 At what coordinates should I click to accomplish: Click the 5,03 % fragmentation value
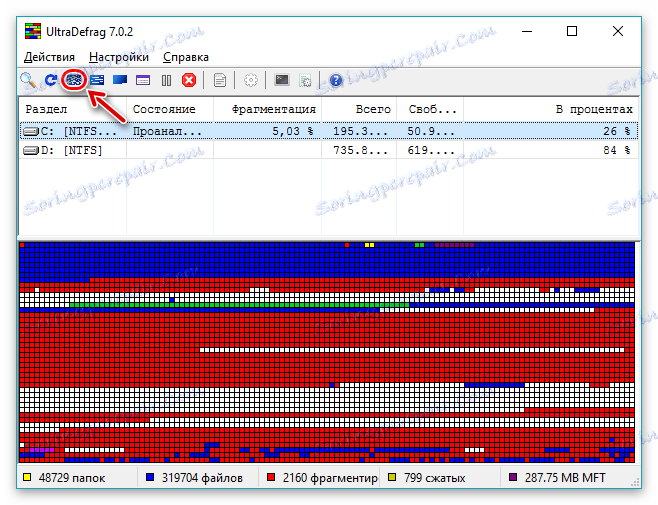point(293,131)
